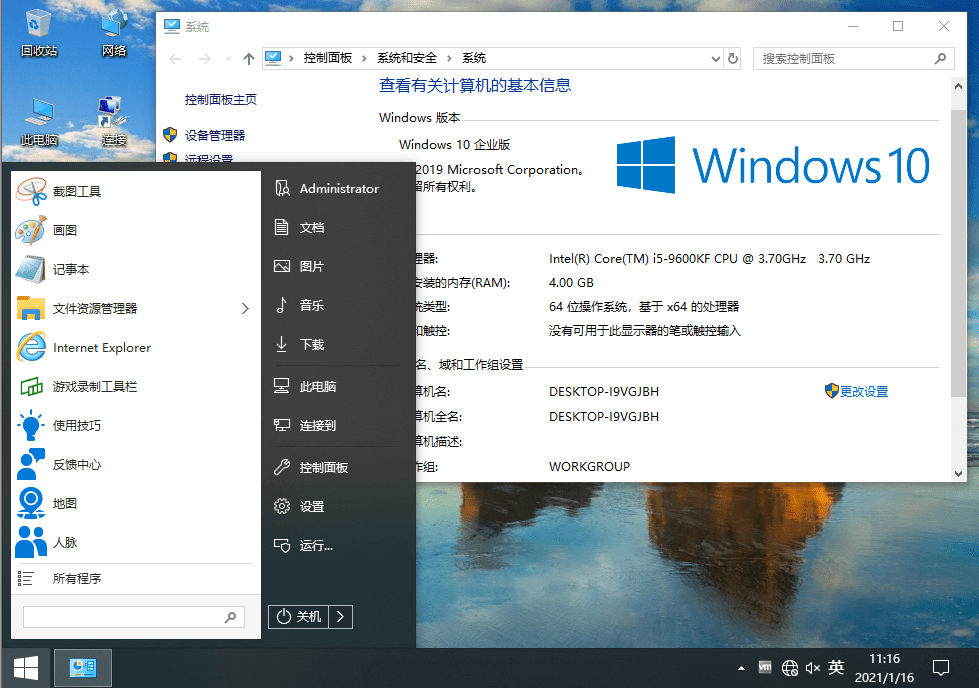Open the Action Center notification icon
The width and height of the screenshot is (979, 688).
point(940,668)
